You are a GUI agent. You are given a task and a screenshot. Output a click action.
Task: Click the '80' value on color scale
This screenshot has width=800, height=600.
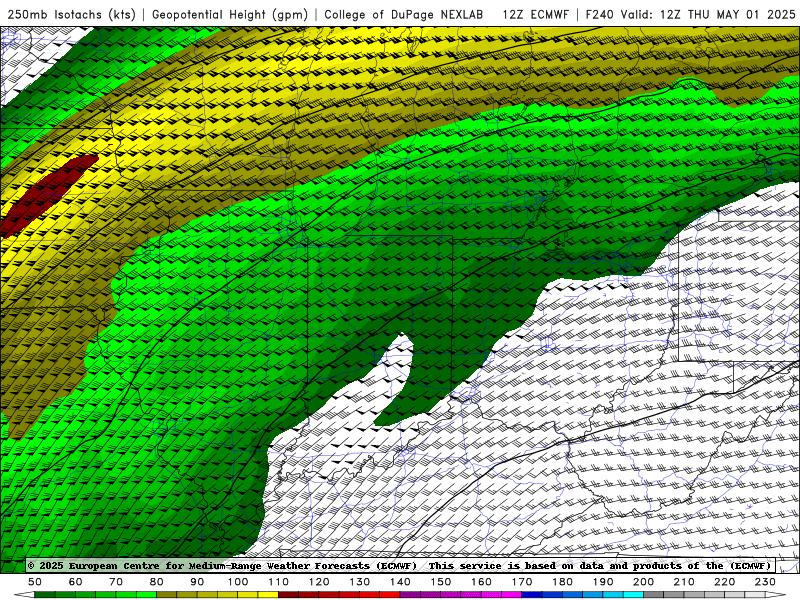tap(157, 582)
